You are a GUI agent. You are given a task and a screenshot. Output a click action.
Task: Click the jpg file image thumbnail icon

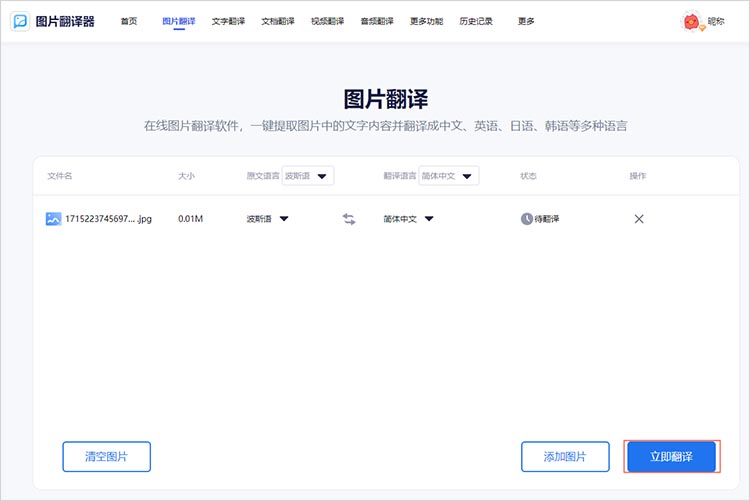pos(53,219)
